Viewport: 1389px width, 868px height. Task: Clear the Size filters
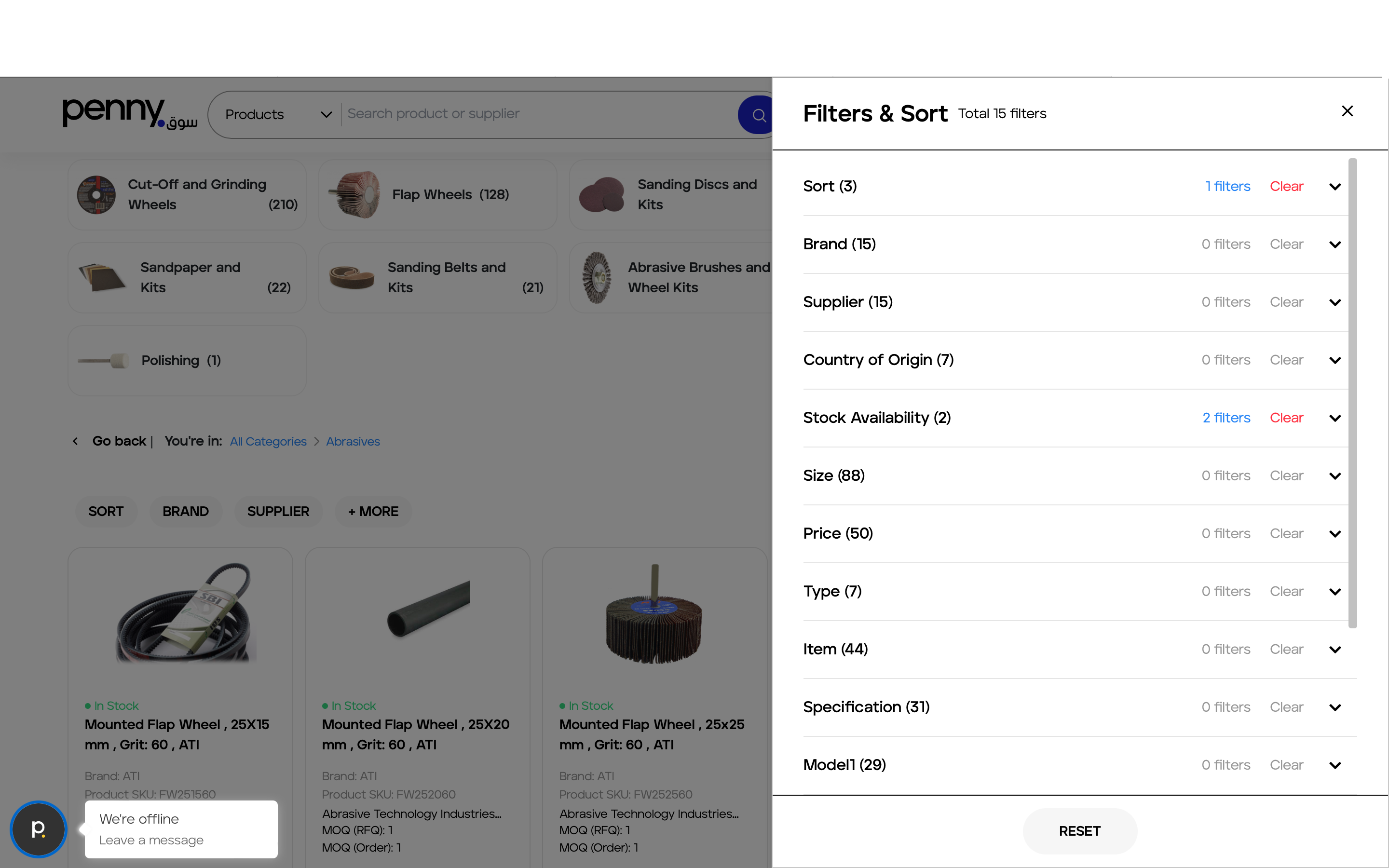click(x=1286, y=475)
